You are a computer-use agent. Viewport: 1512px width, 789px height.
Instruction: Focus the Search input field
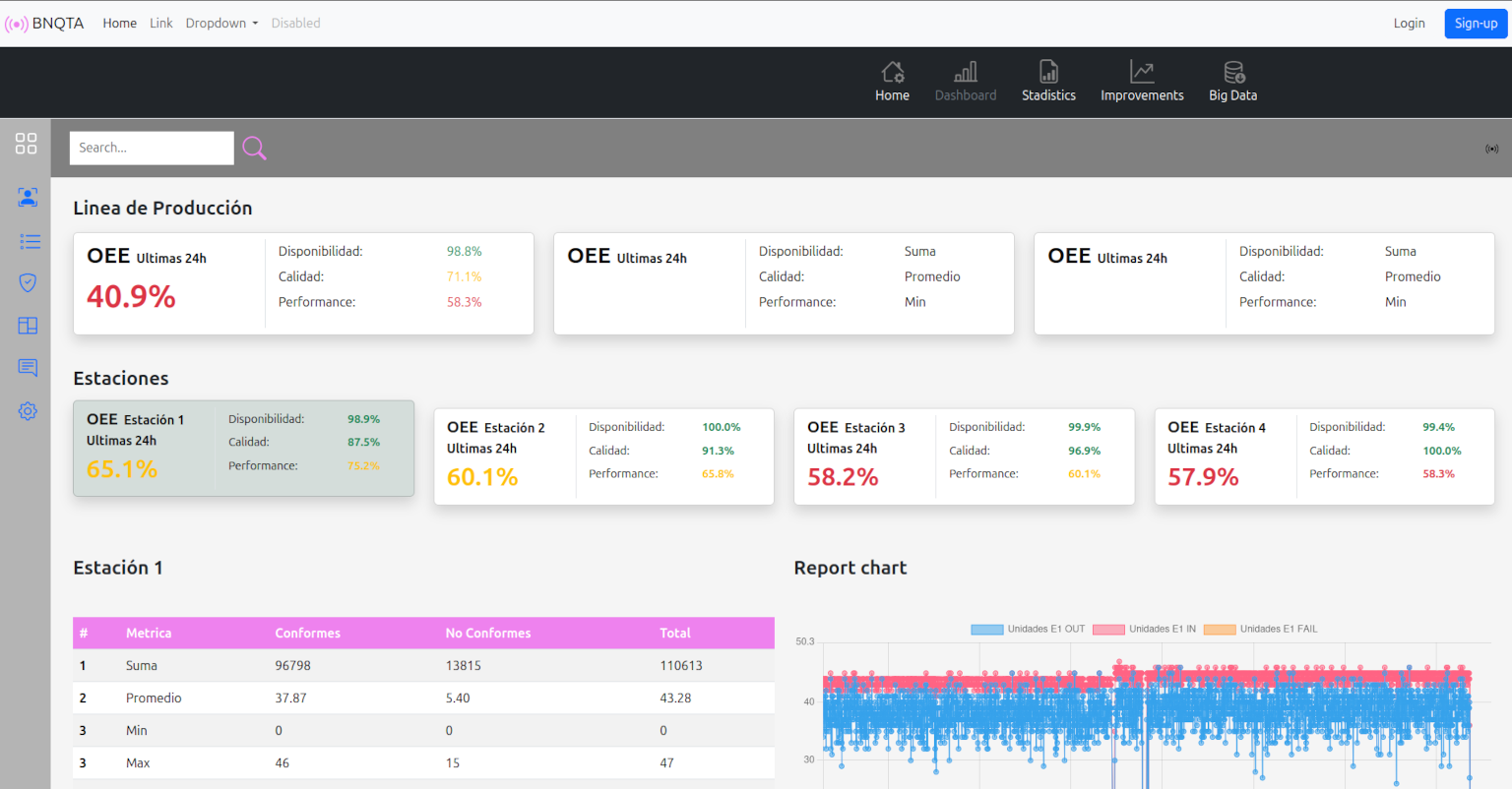click(x=152, y=148)
